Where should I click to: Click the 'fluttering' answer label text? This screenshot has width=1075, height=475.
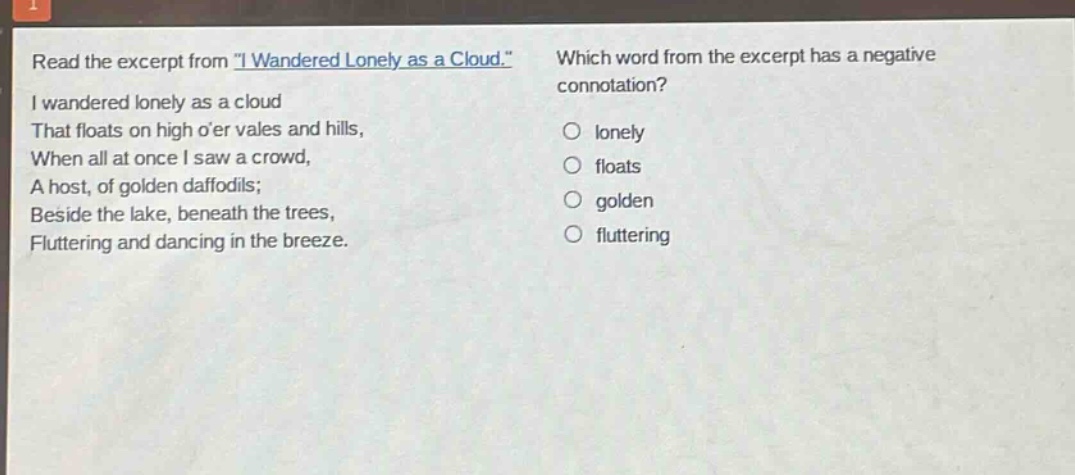coord(632,236)
